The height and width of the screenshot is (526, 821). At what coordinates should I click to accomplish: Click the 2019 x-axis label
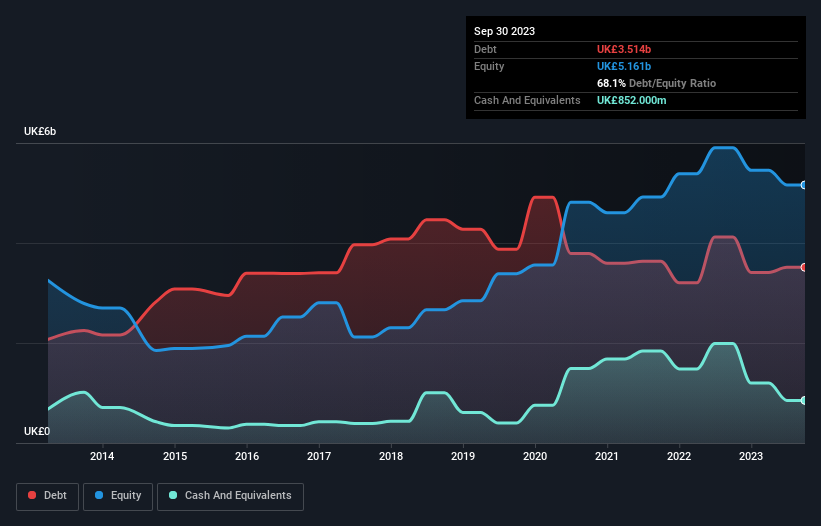pyautogui.click(x=463, y=456)
